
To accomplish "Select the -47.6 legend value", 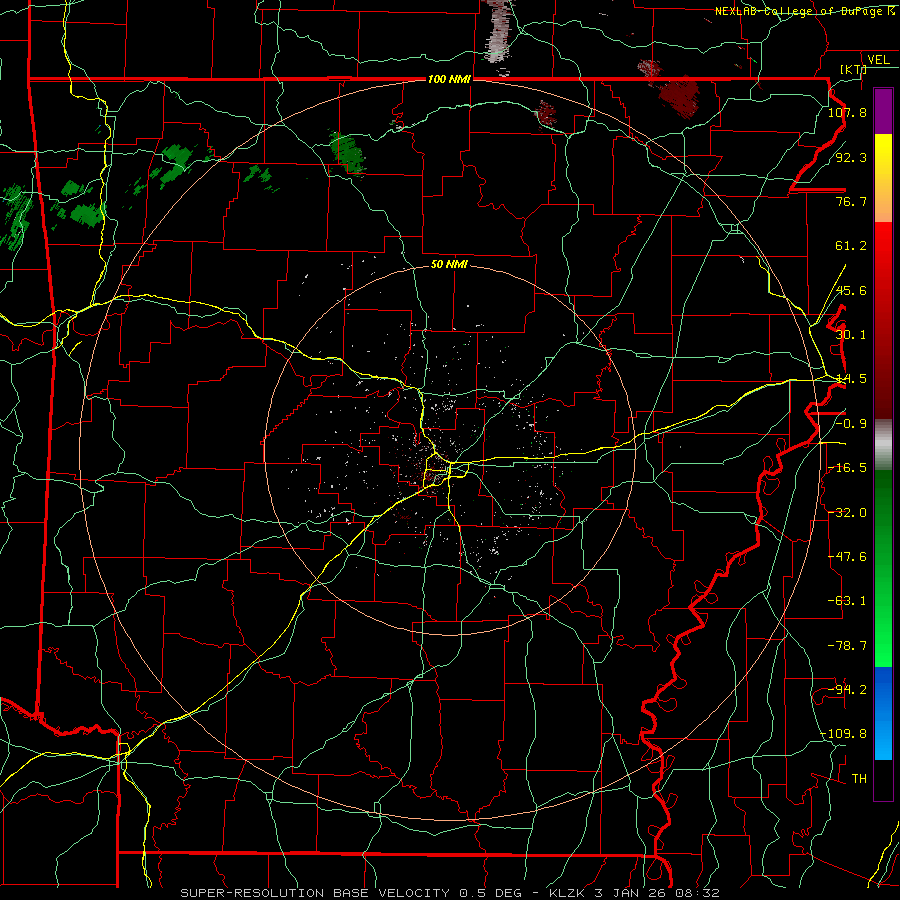I will pyautogui.click(x=847, y=557).
